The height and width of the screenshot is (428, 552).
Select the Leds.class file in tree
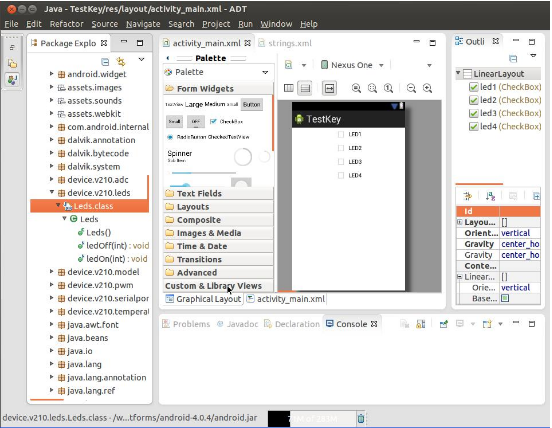point(90,206)
